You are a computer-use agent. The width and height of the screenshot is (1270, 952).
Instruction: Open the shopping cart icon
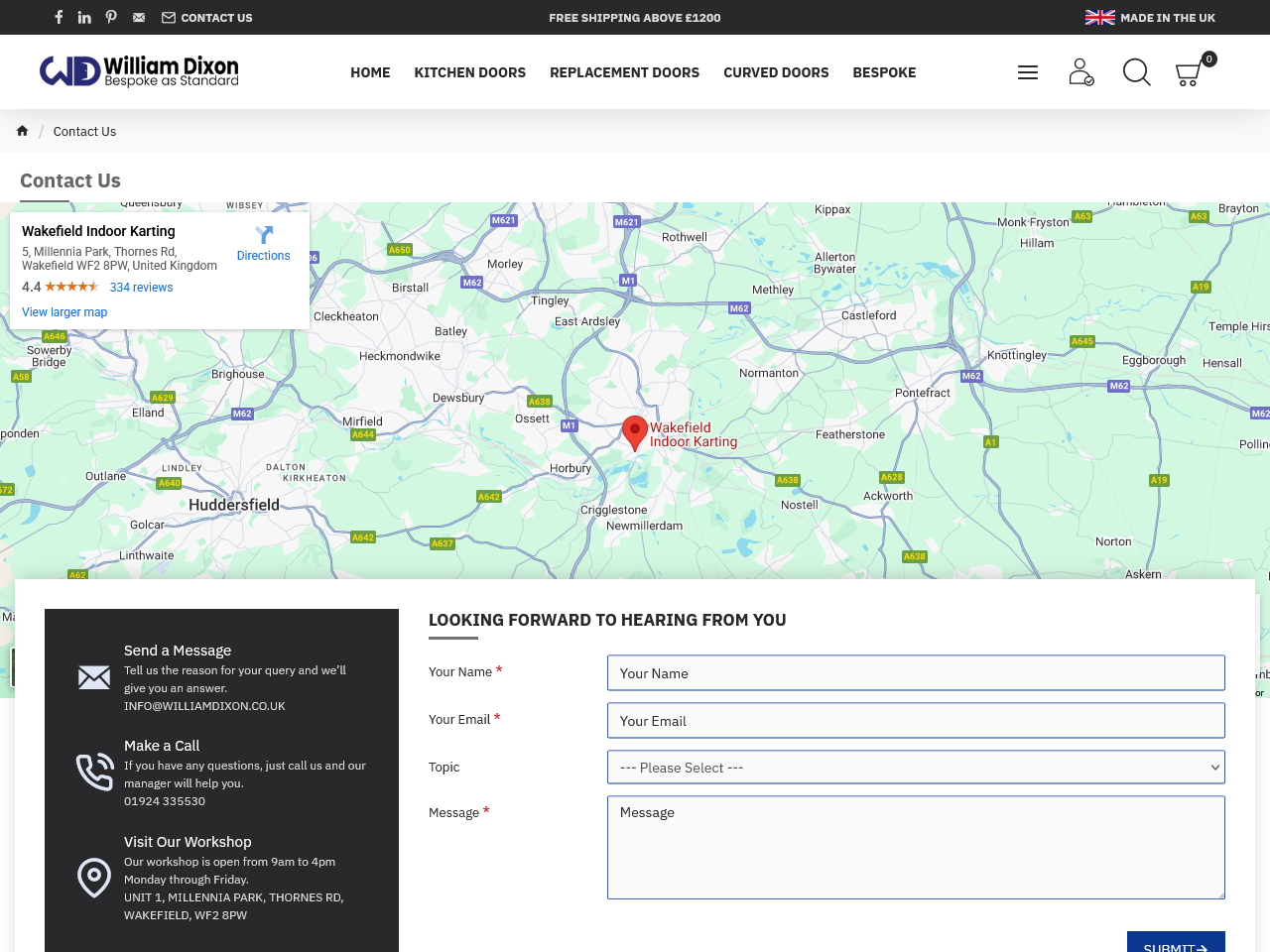point(1189,73)
